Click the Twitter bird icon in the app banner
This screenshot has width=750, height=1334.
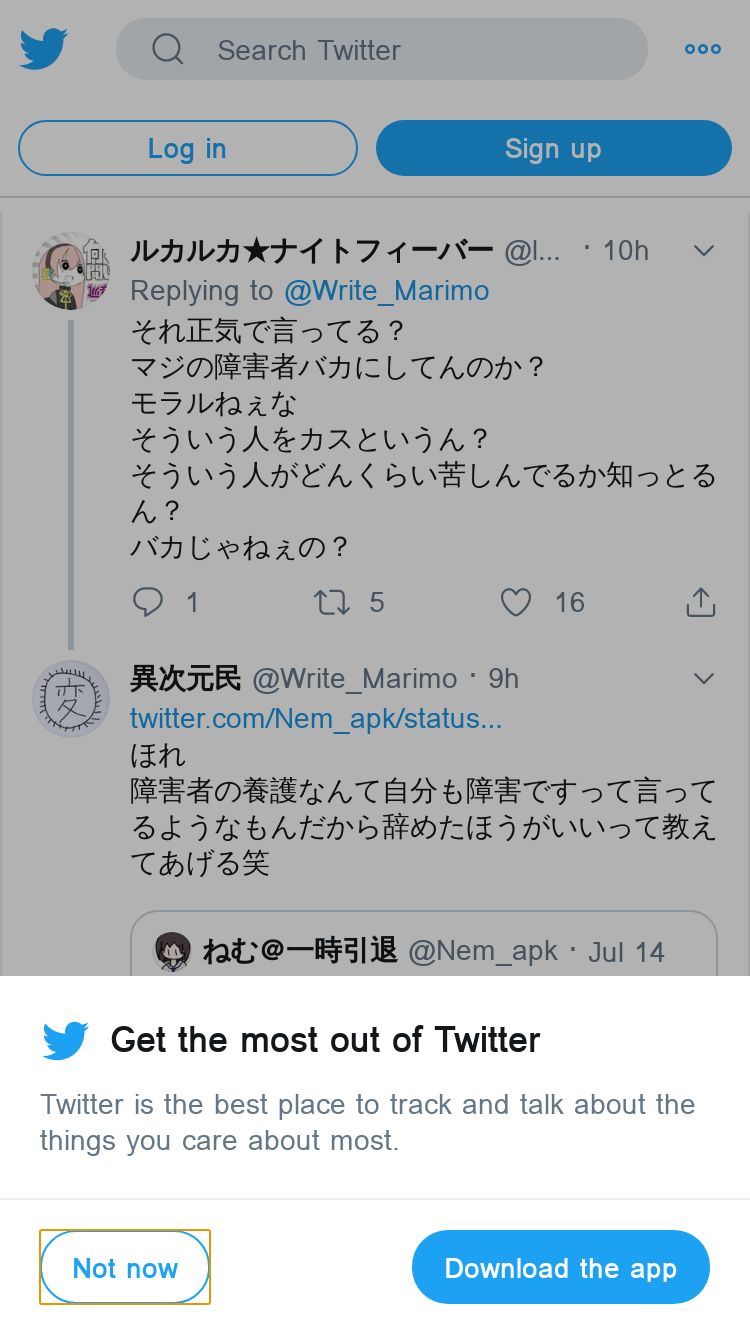(x=65, y=1041)
